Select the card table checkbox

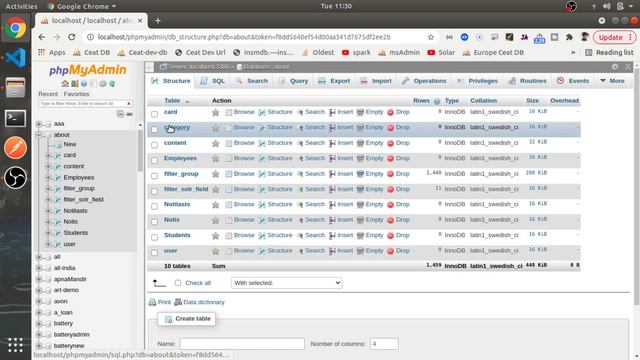tap(154, 114)
